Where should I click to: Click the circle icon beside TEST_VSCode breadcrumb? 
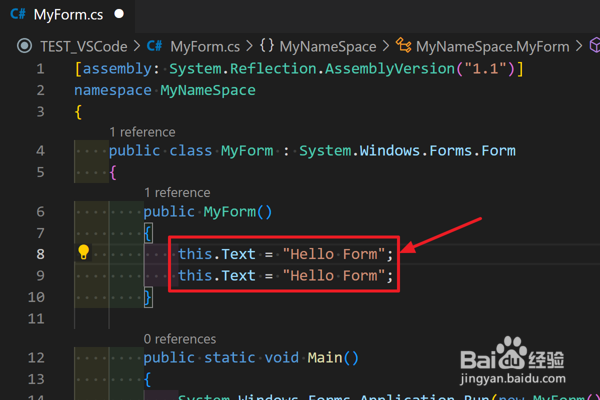[x=24, y=46]
